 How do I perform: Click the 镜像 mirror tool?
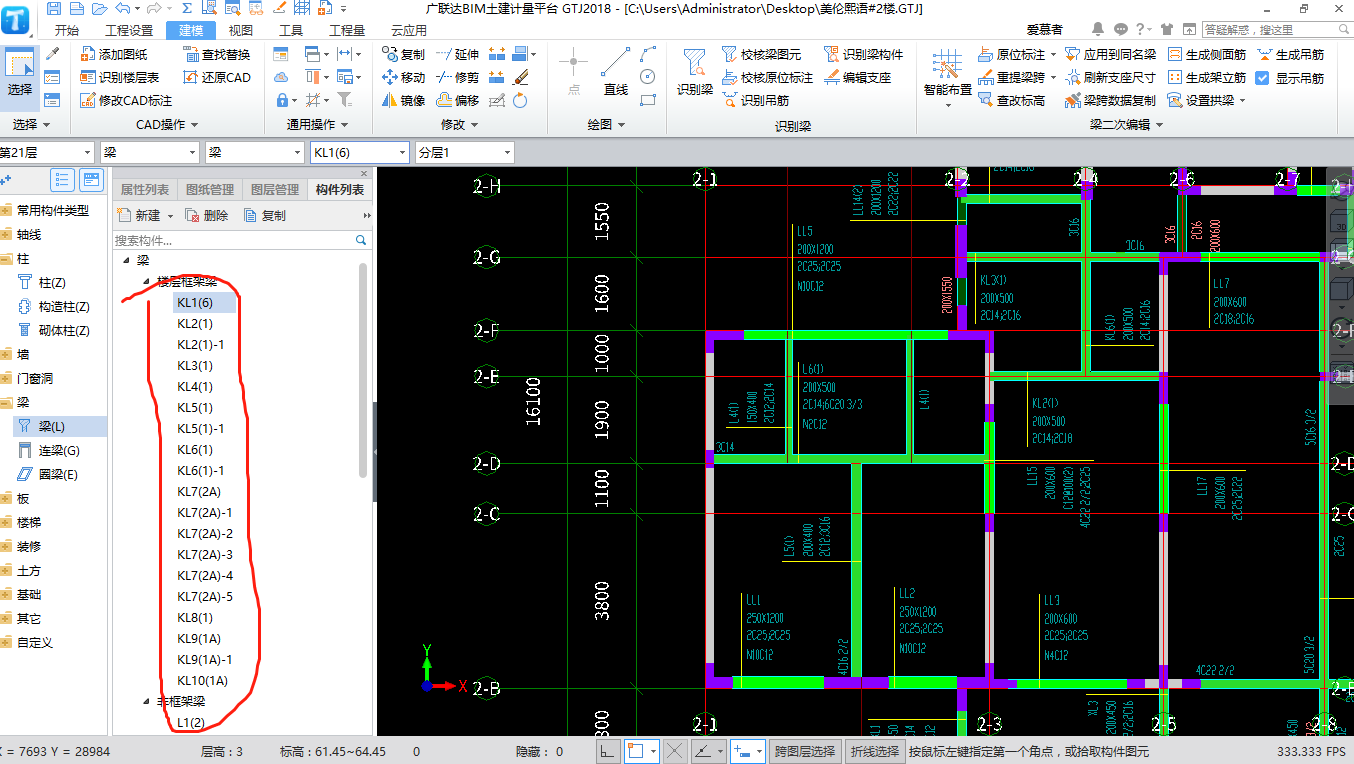[403, 100]
